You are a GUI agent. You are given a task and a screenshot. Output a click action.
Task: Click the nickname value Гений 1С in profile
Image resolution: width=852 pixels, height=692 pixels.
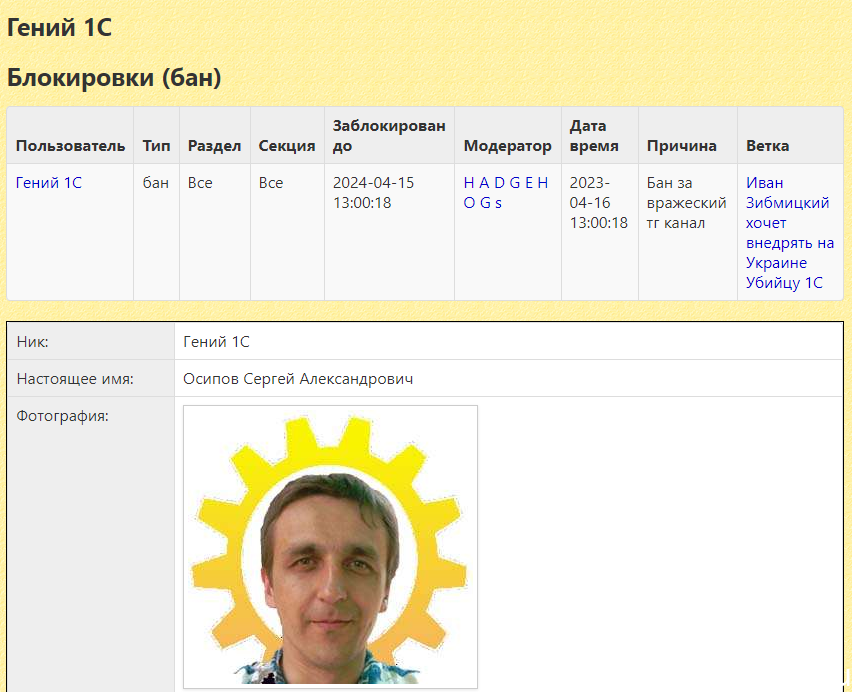click(216, 342)
